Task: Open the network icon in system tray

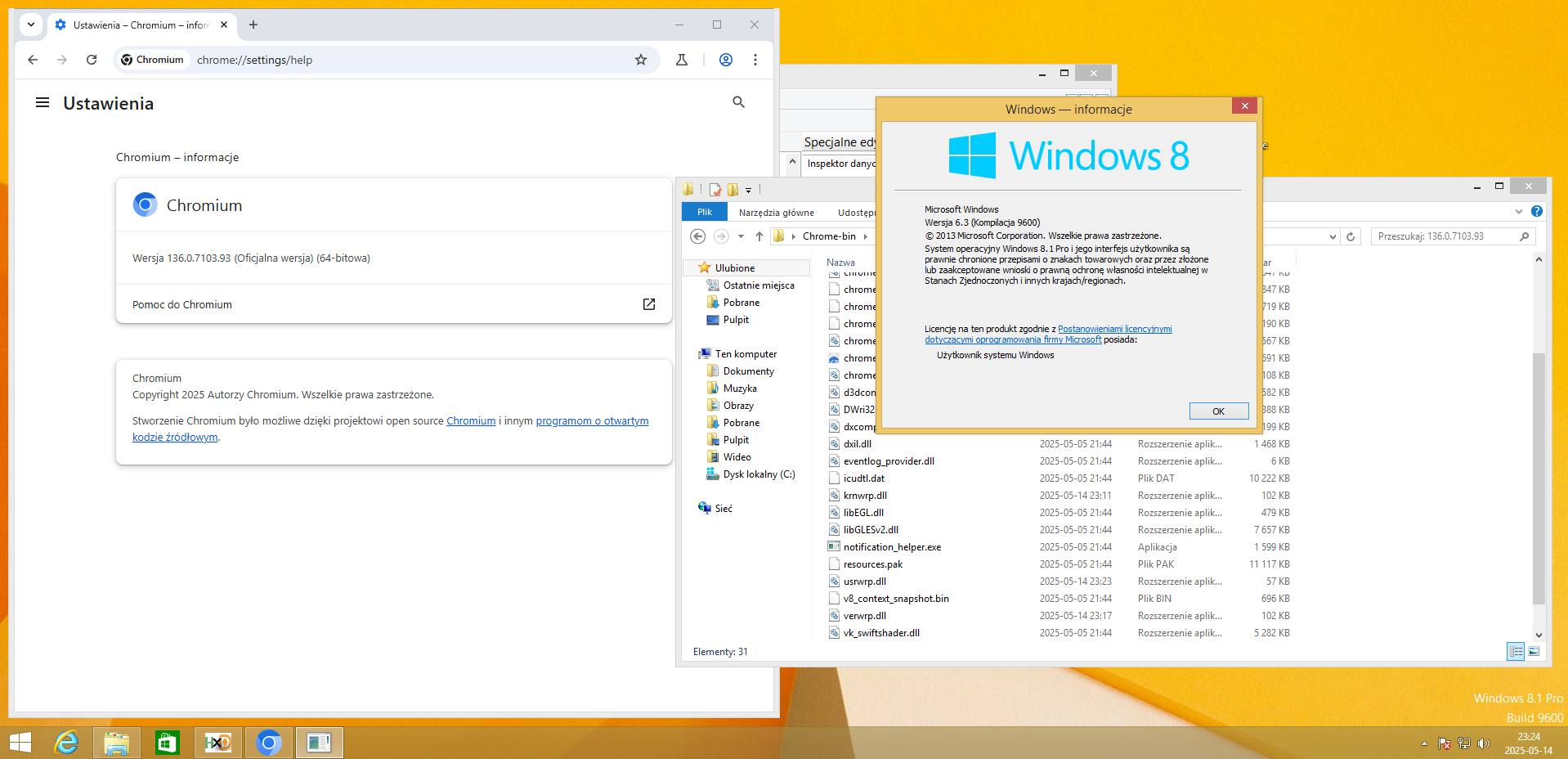Action: 1464,743
